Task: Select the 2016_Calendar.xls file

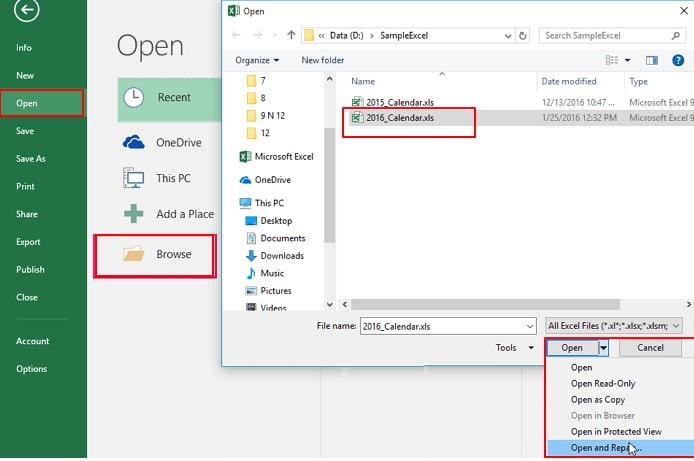Action: pyautogui.click(x=393, y=118)
